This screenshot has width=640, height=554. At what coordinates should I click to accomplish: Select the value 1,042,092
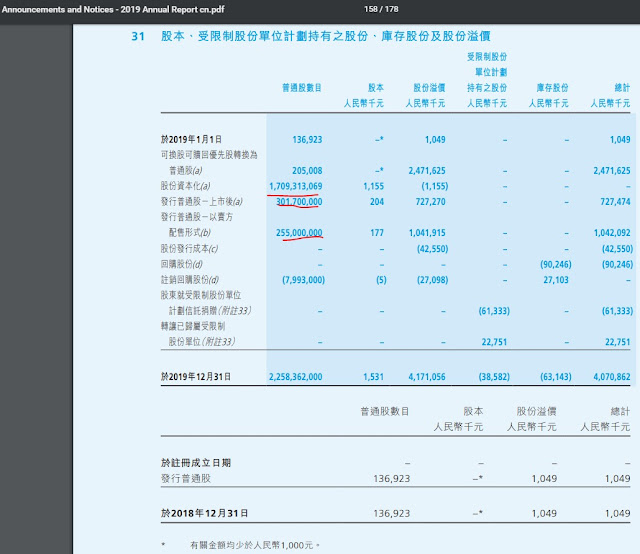[x=611, y=233]
